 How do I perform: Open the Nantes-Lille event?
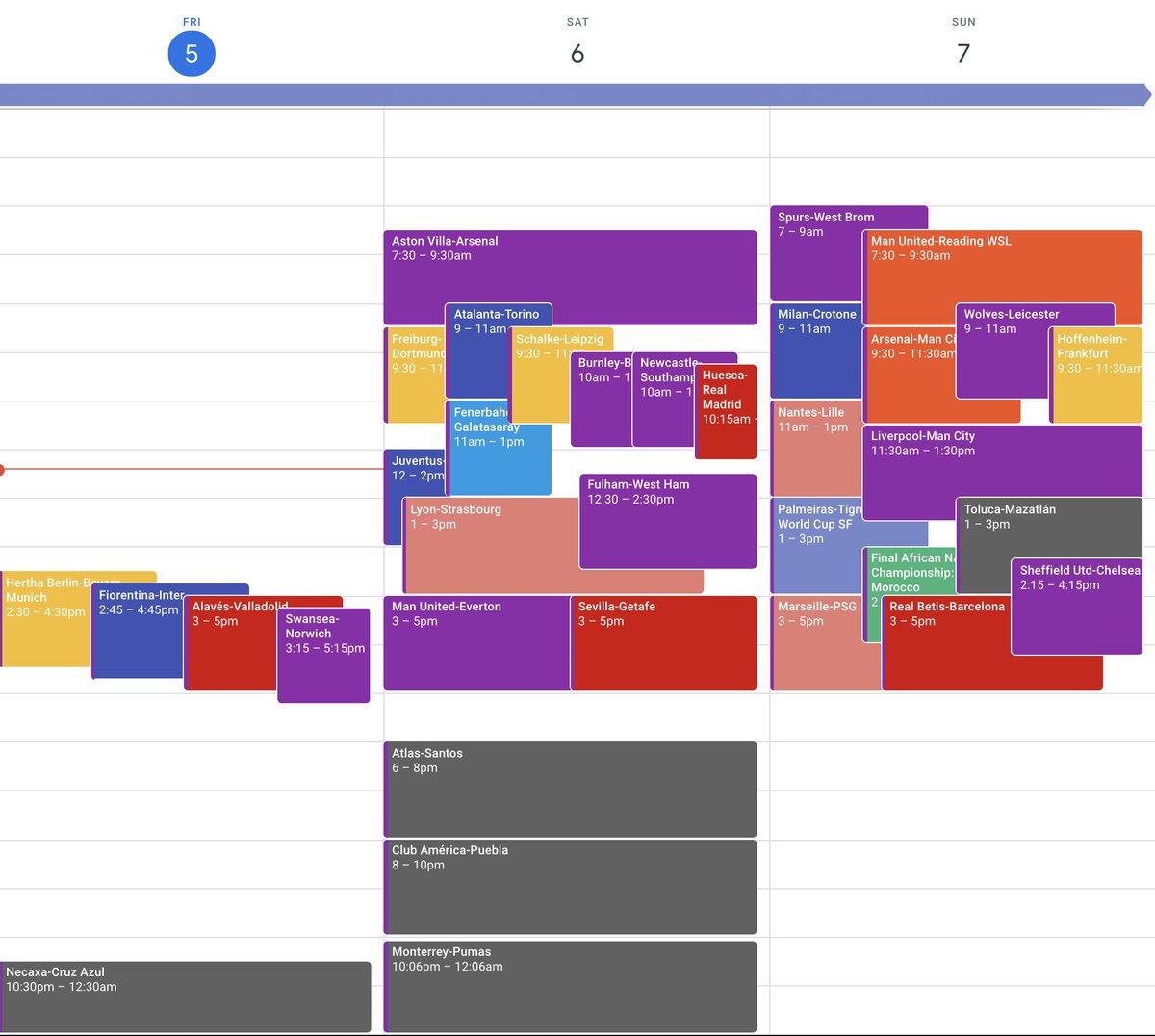[815, 448]
